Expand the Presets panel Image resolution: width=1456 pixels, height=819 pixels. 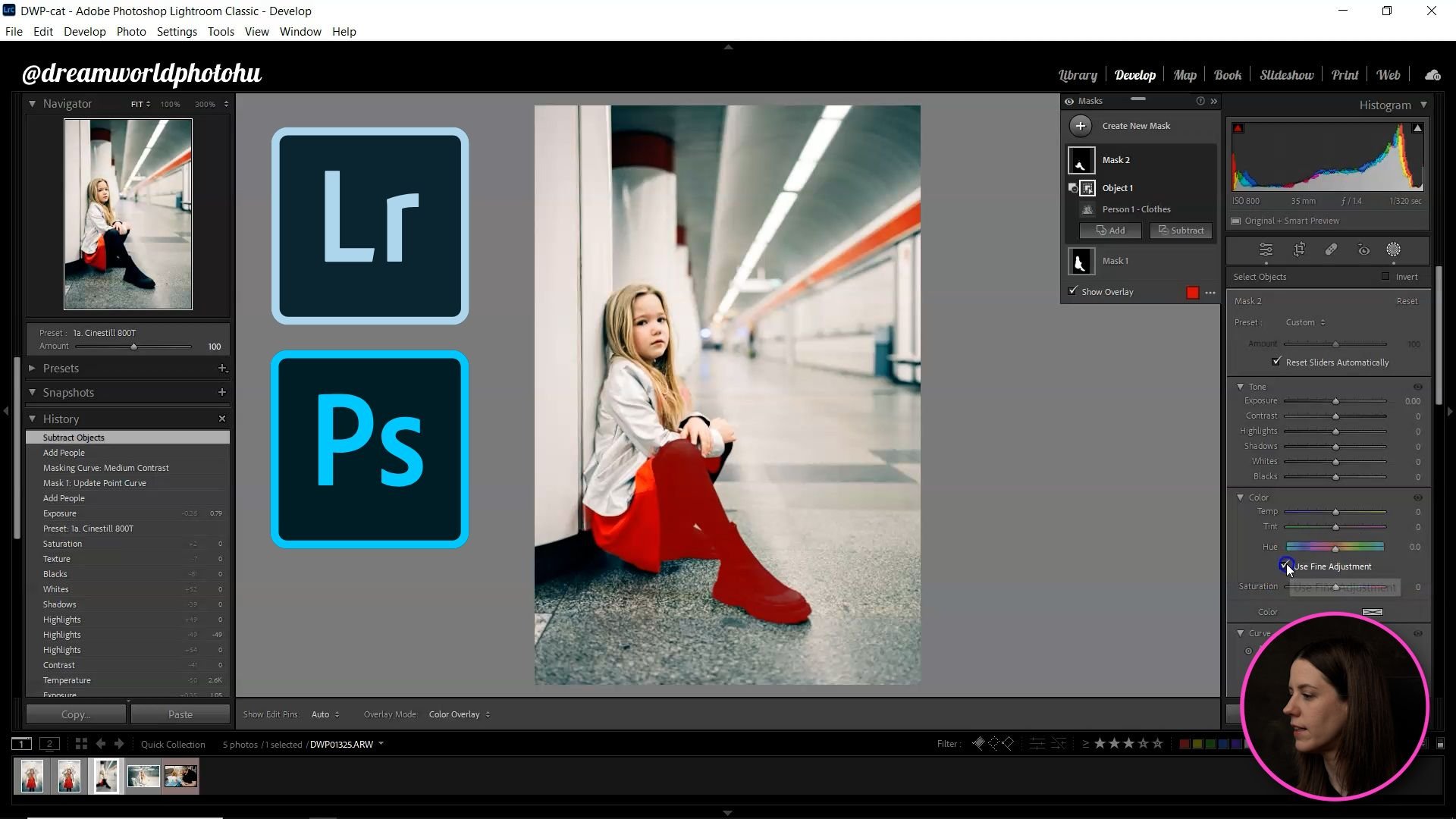pyautogui.click(x=32, y=369)
